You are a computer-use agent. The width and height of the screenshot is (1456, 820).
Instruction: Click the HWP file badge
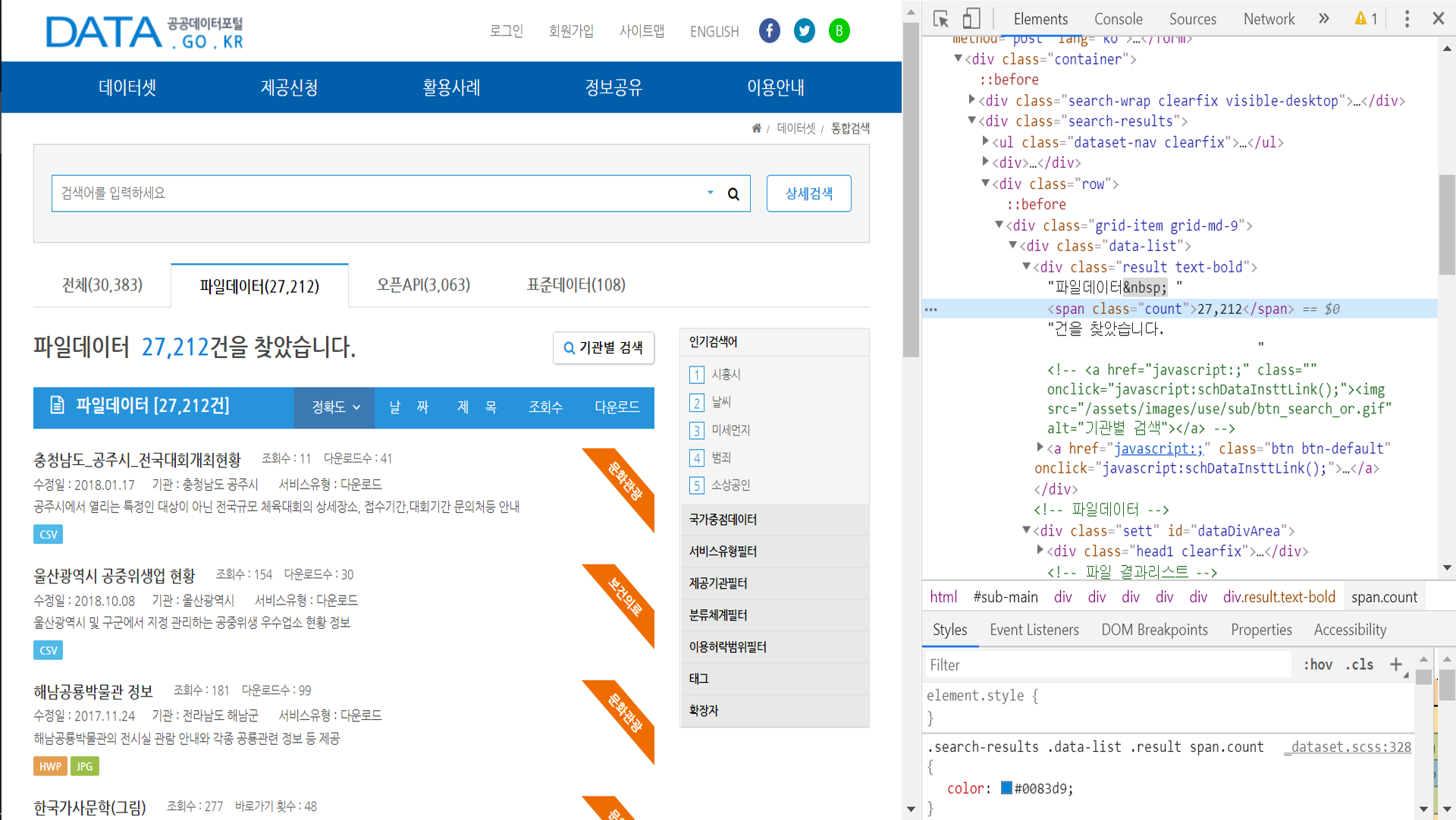50,767
